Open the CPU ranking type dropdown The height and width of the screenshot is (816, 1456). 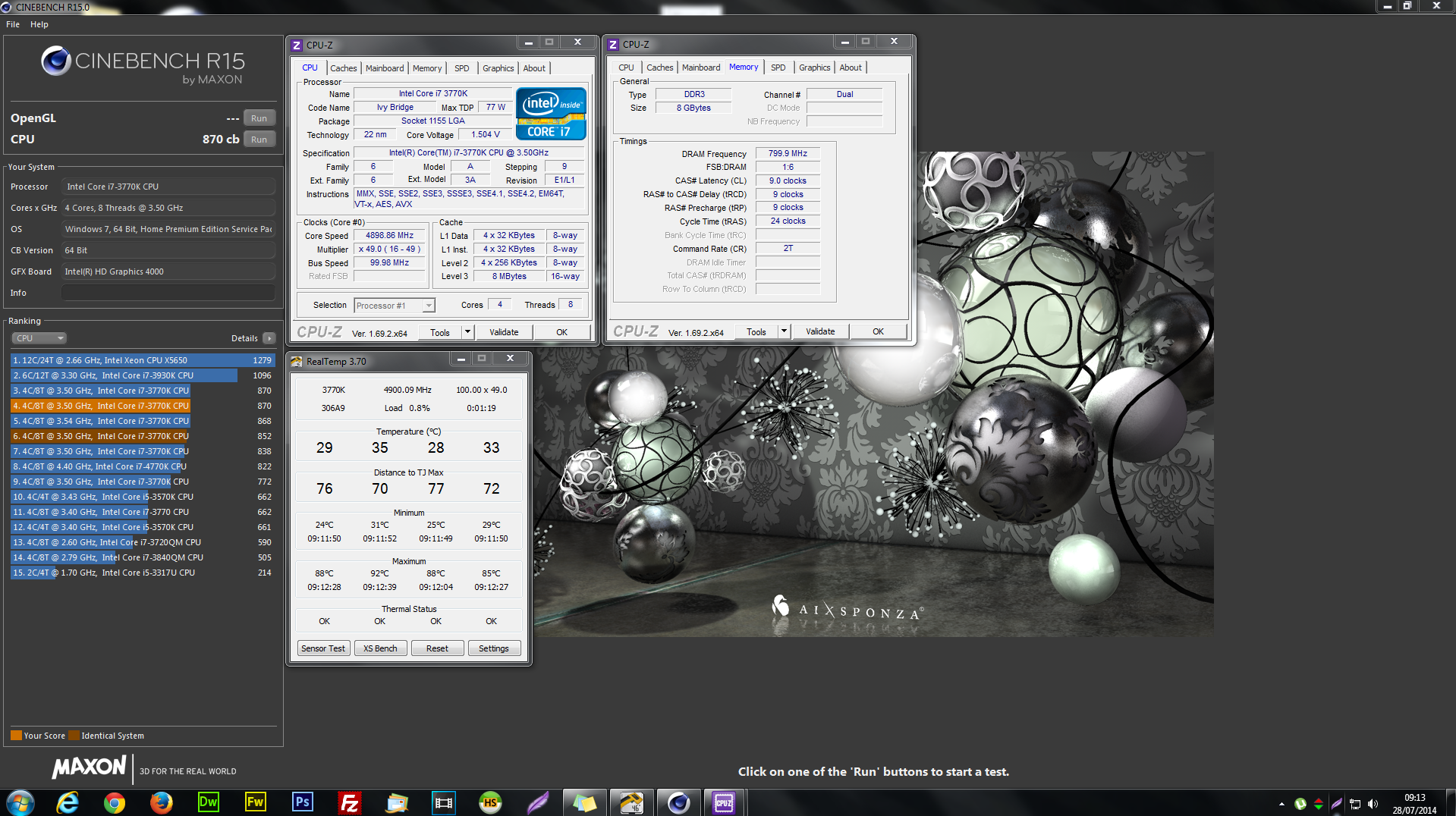coord(39,338)
